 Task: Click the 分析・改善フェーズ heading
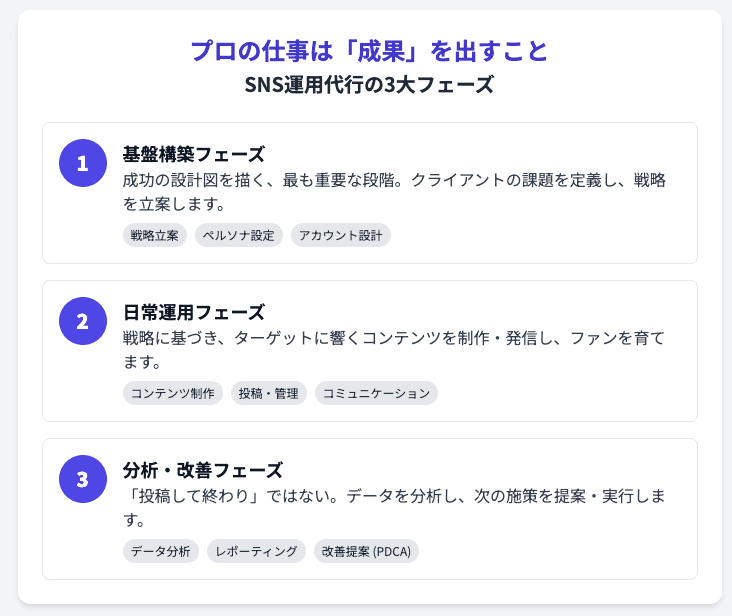pos(203,470)
